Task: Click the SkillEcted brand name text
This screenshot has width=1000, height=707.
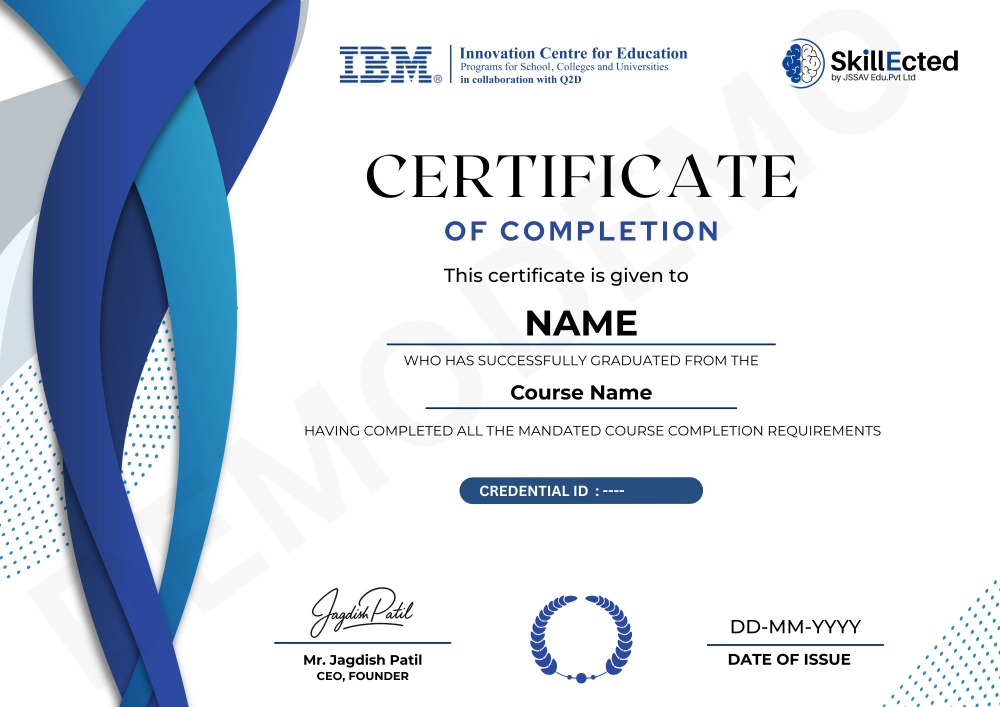Action: point(894,61)
